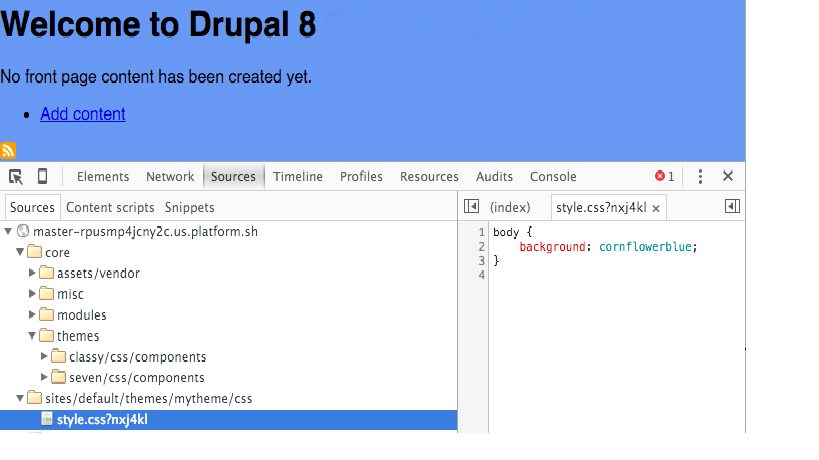Open the (index) editor tab
Viewport: 819px width, 460px height.
pos(510,208)
